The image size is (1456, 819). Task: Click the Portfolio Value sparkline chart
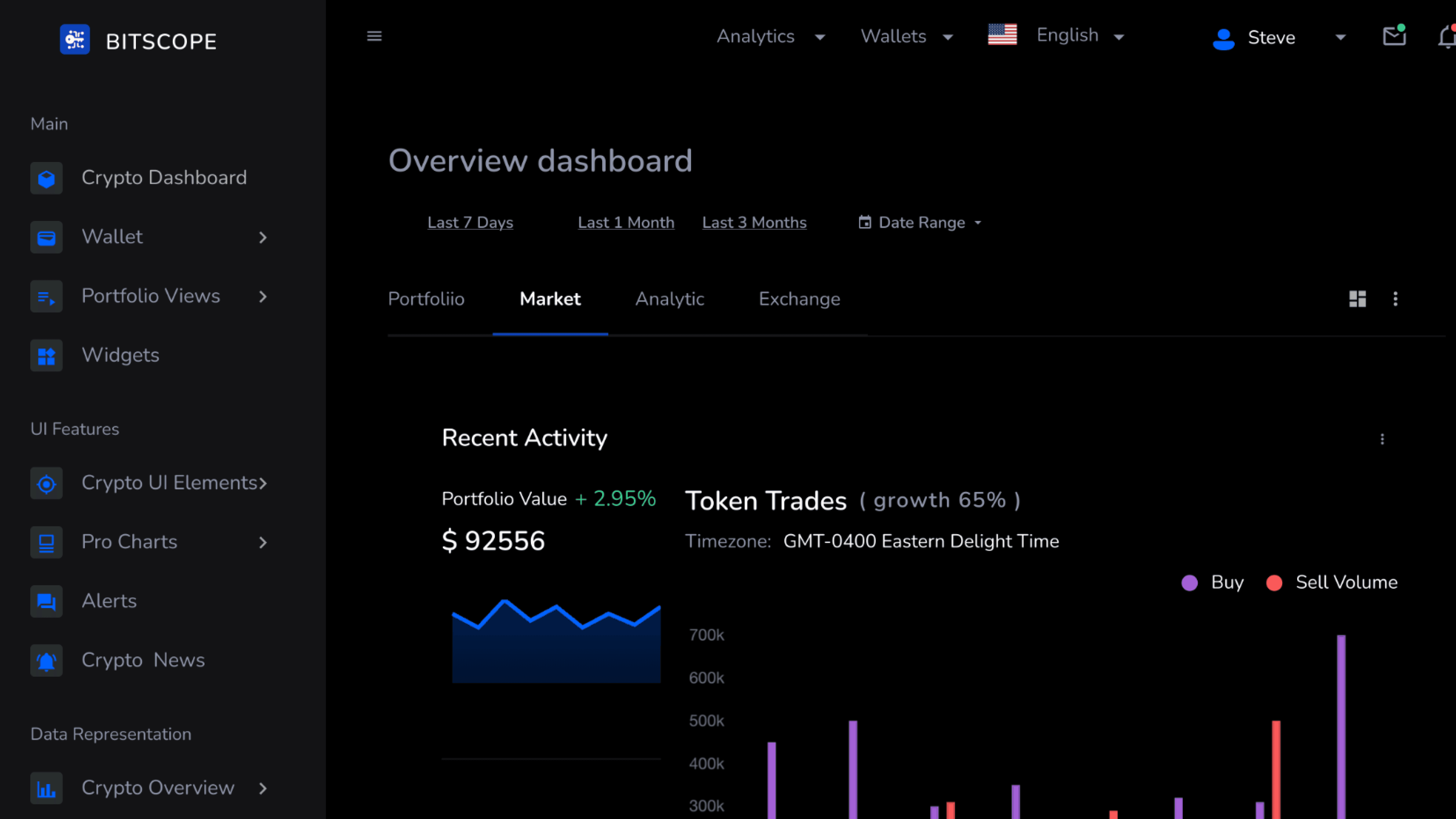[x=556, y=641]
